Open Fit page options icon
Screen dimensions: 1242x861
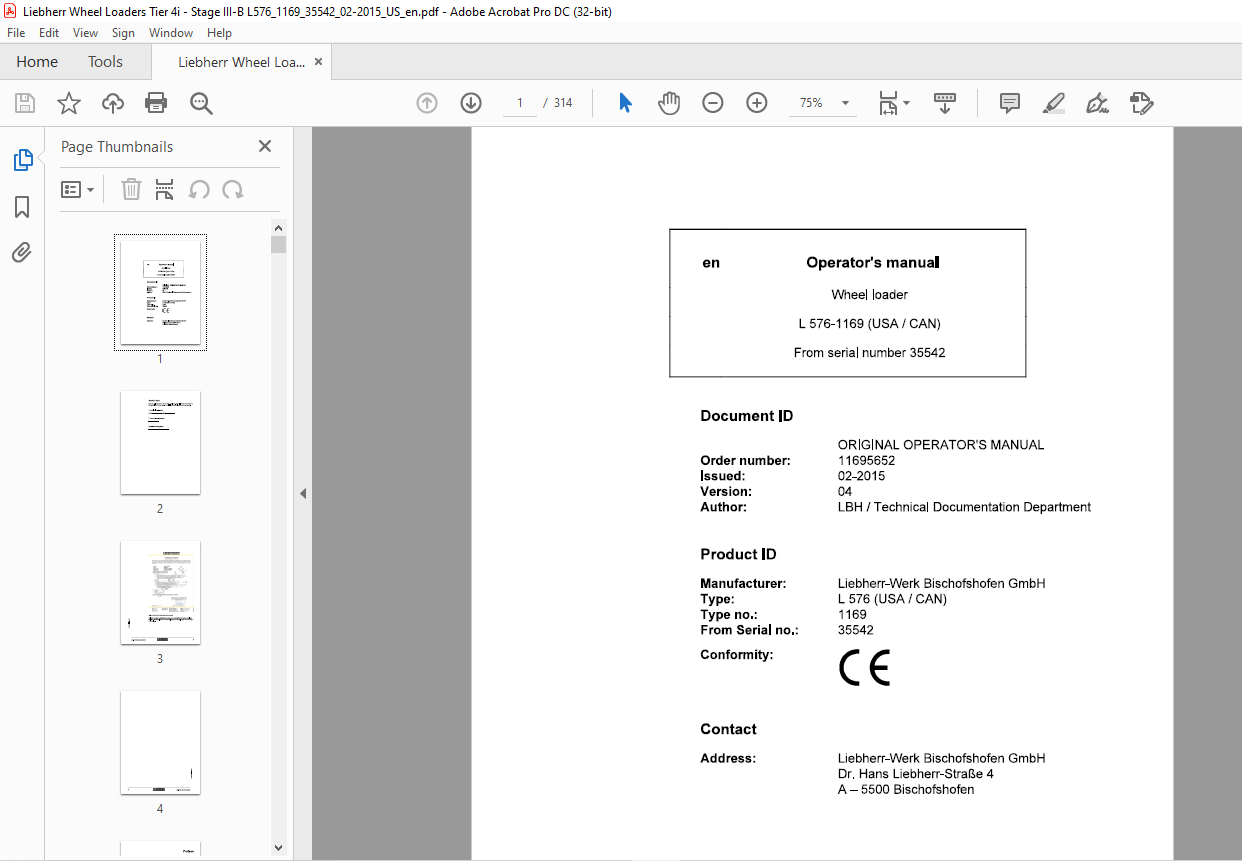tap(888, 103)
